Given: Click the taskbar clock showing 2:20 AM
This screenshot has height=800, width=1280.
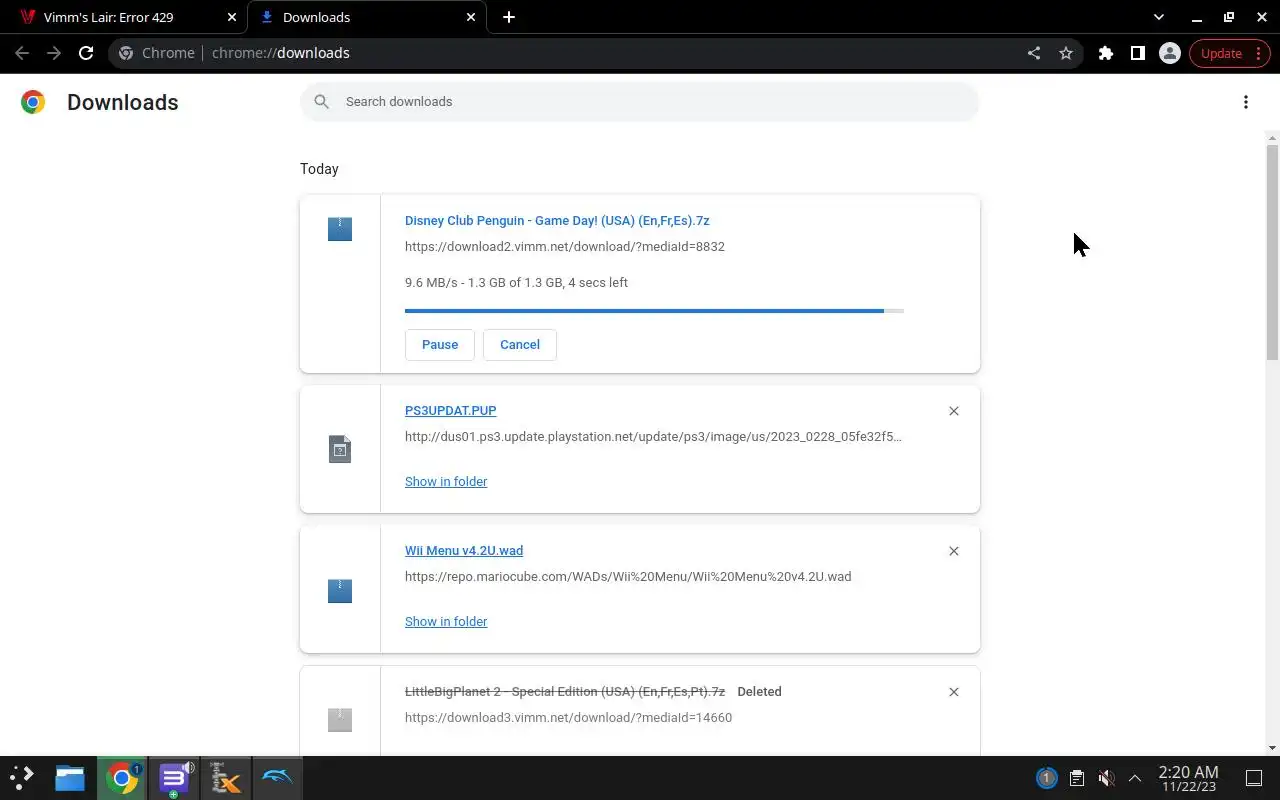Looking at the screenshot, I should pos(1188,778).
